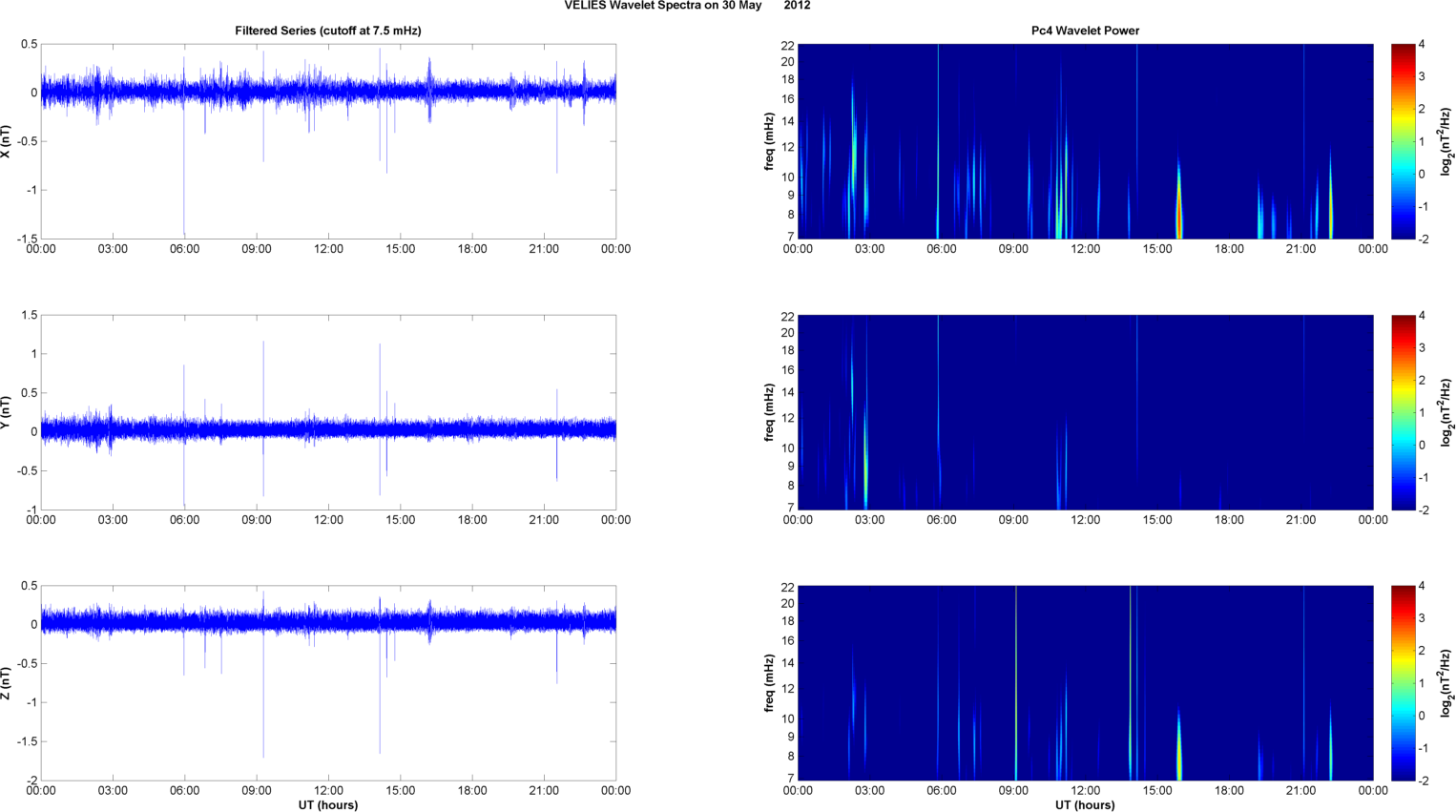Click the "14" frequency tick on the middle spectrogram
Viewport: 1456px width, 812px height.
pyautogui.click(x=788, y=392)
